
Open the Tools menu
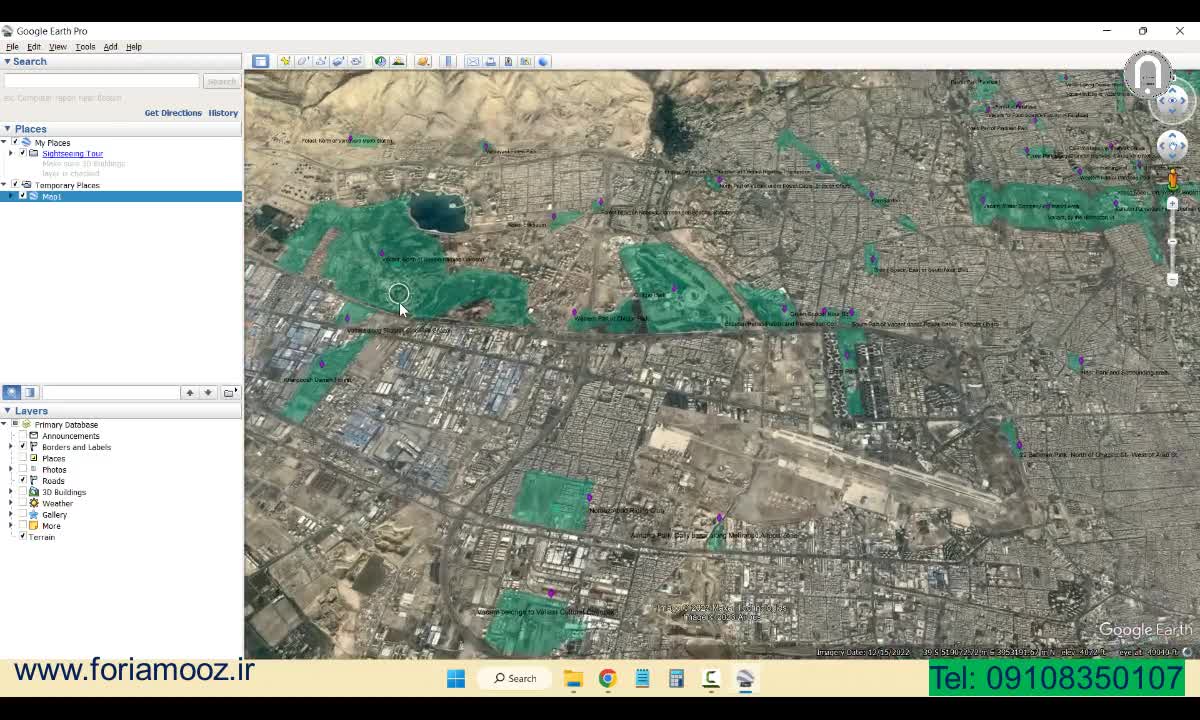85,47
